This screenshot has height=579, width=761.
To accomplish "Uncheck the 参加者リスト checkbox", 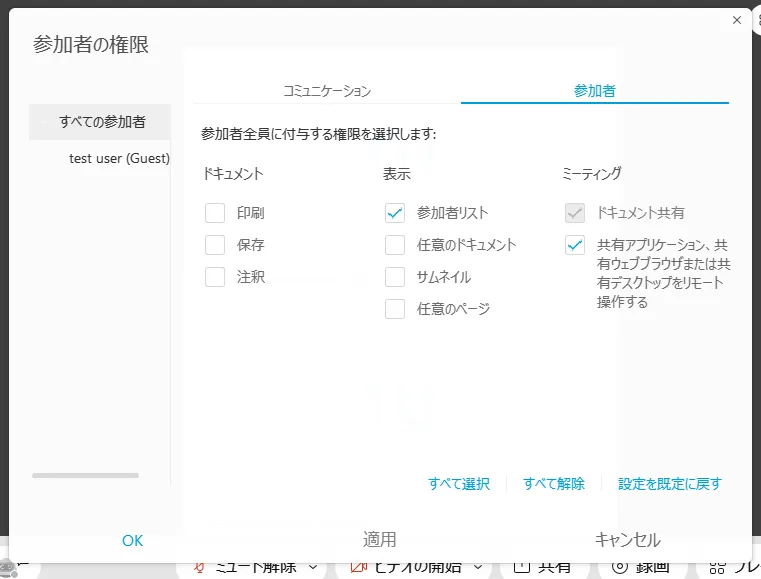I will coord(395,213).
